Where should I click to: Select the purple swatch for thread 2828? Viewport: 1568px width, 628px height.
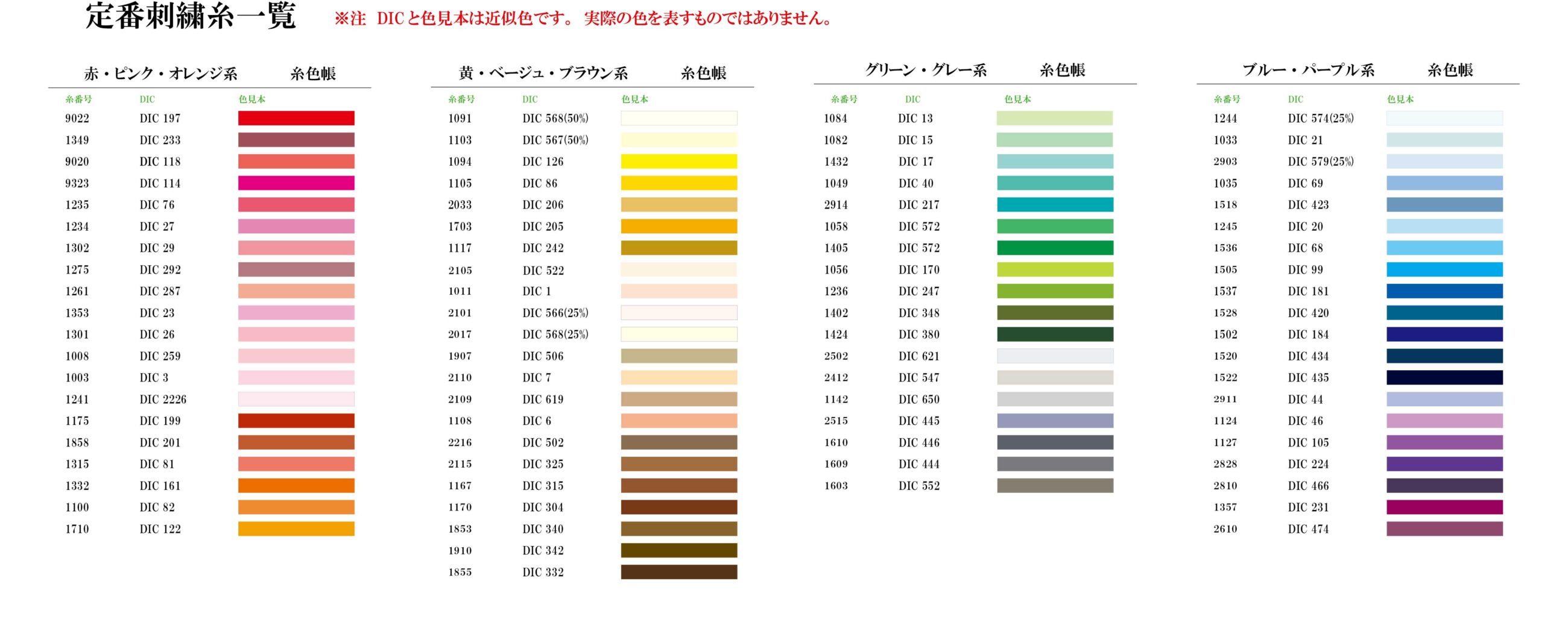point(1444,463)
